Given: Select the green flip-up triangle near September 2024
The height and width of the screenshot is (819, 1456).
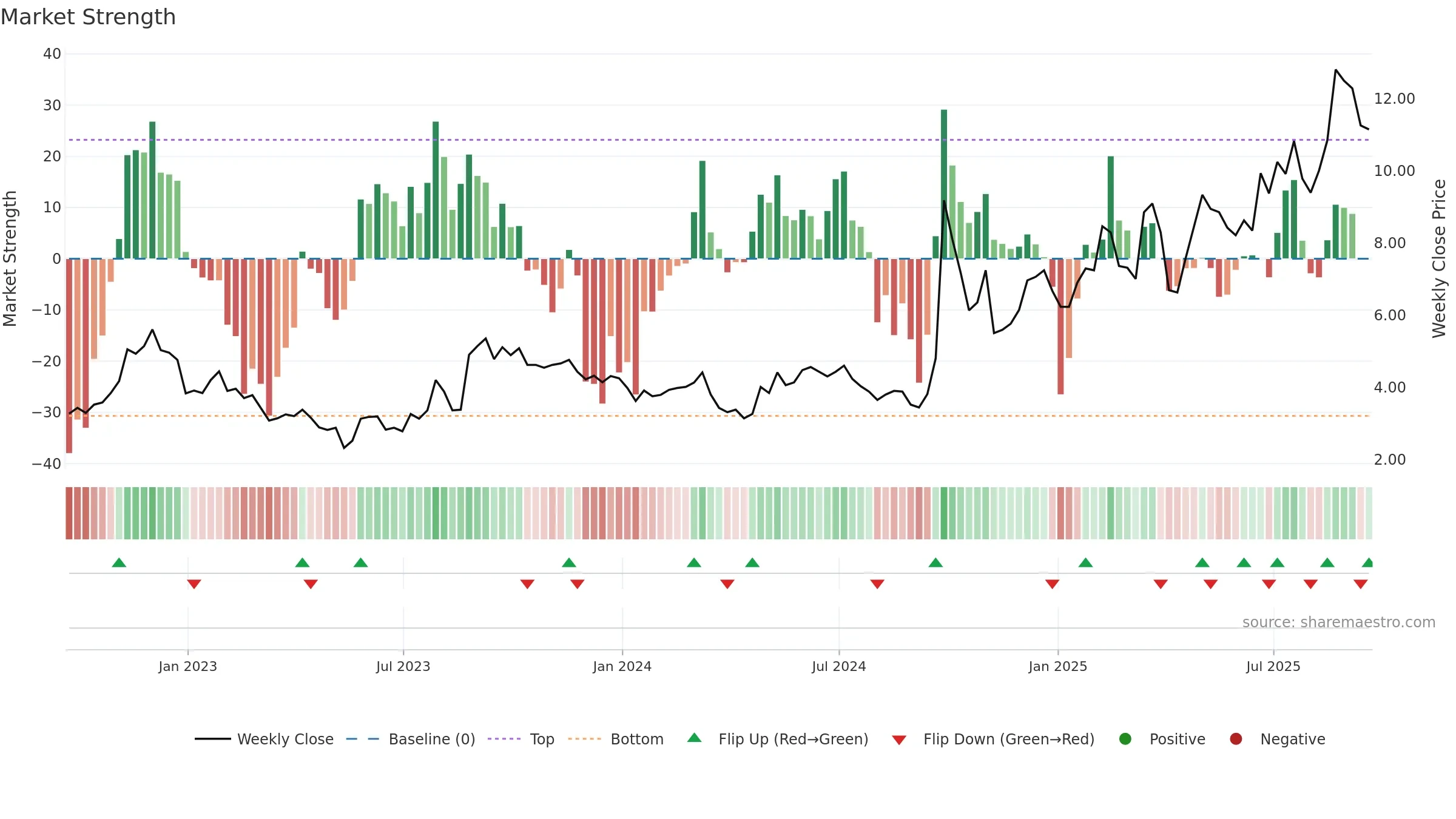Looking at the screenshot, I should (935, 562).
